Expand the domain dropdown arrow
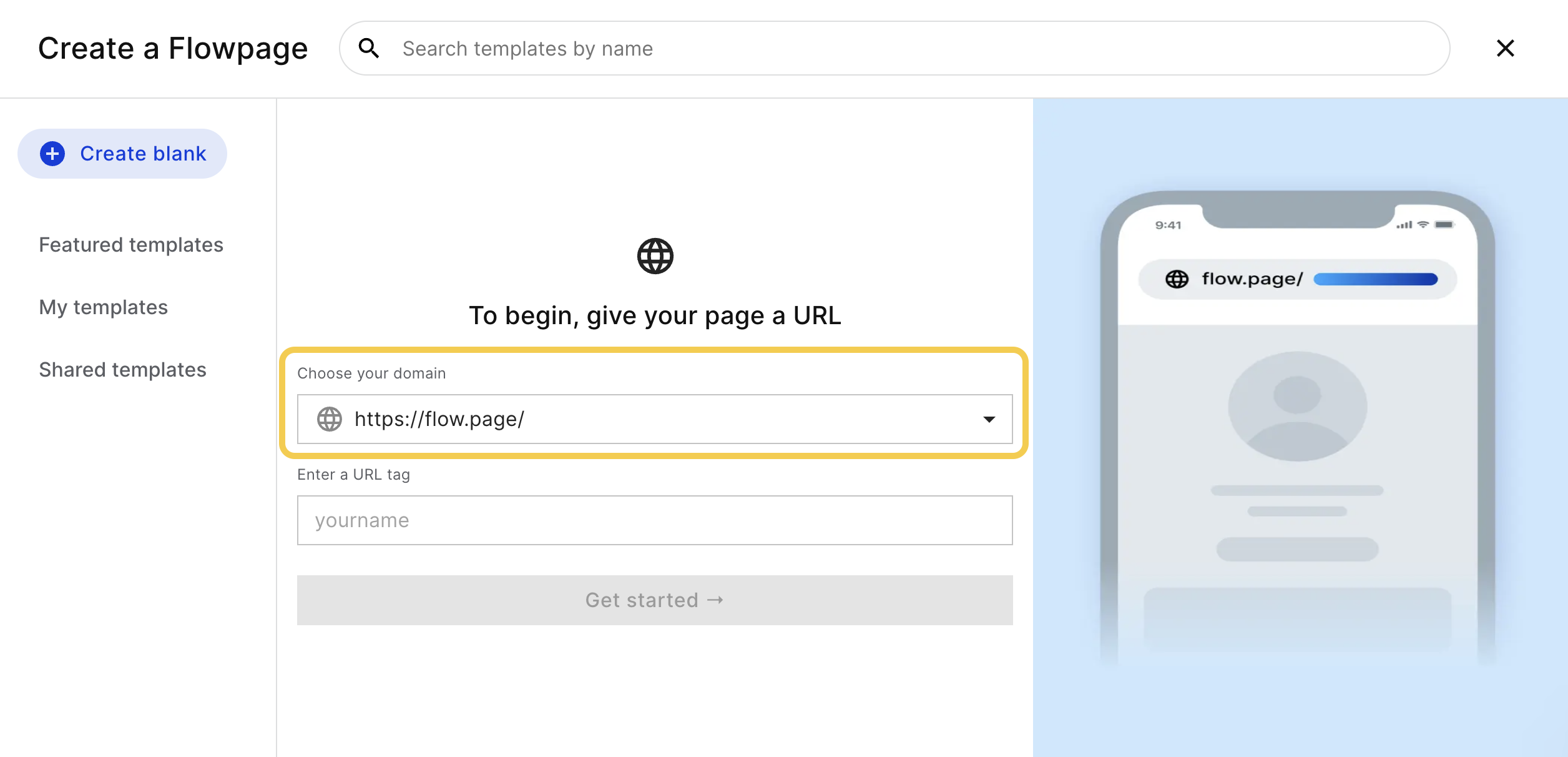Screen dimensions: 1568x757 tap(989, 419)
